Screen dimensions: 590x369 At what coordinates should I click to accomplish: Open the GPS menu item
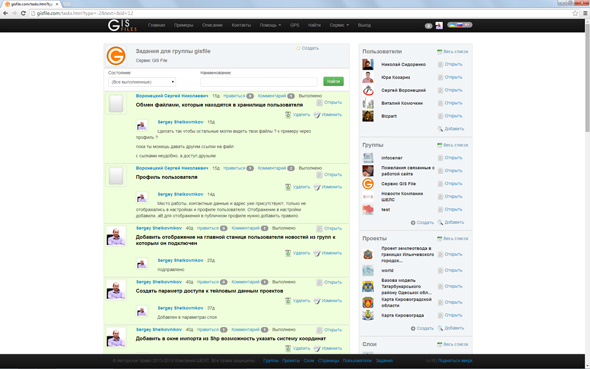[294, 25]
